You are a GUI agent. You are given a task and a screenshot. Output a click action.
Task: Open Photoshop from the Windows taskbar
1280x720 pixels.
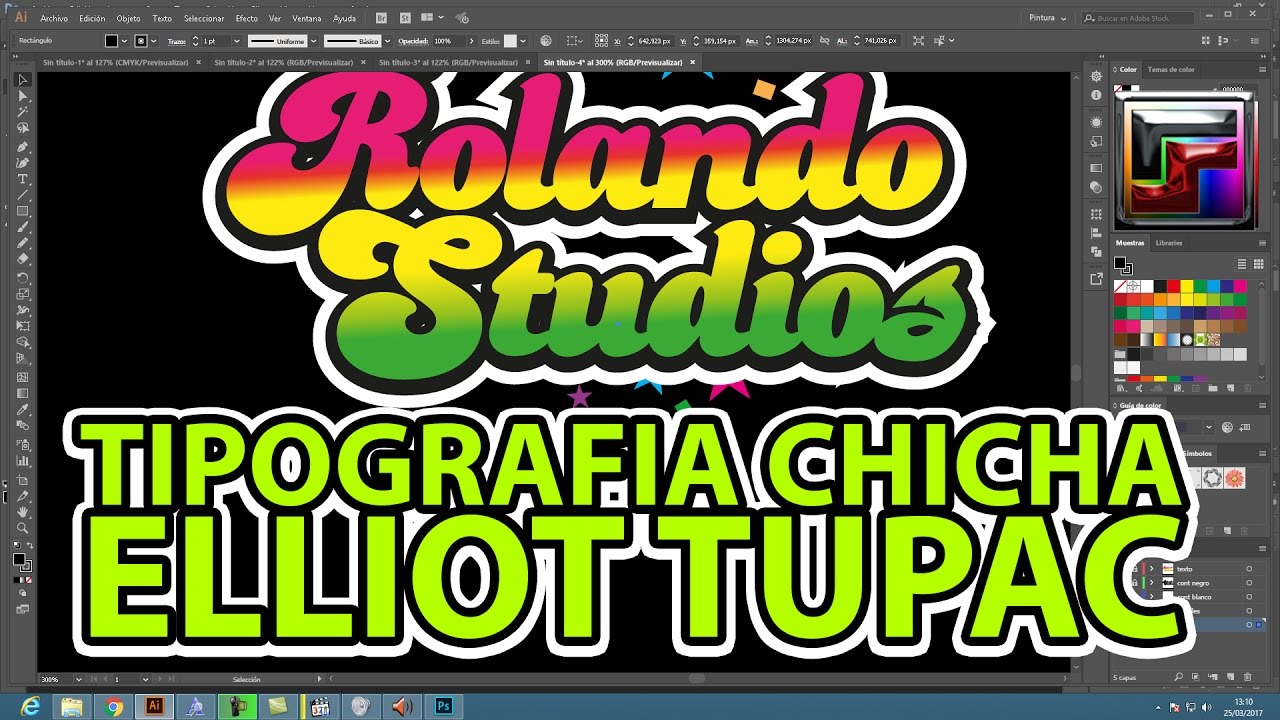[444, 706]
